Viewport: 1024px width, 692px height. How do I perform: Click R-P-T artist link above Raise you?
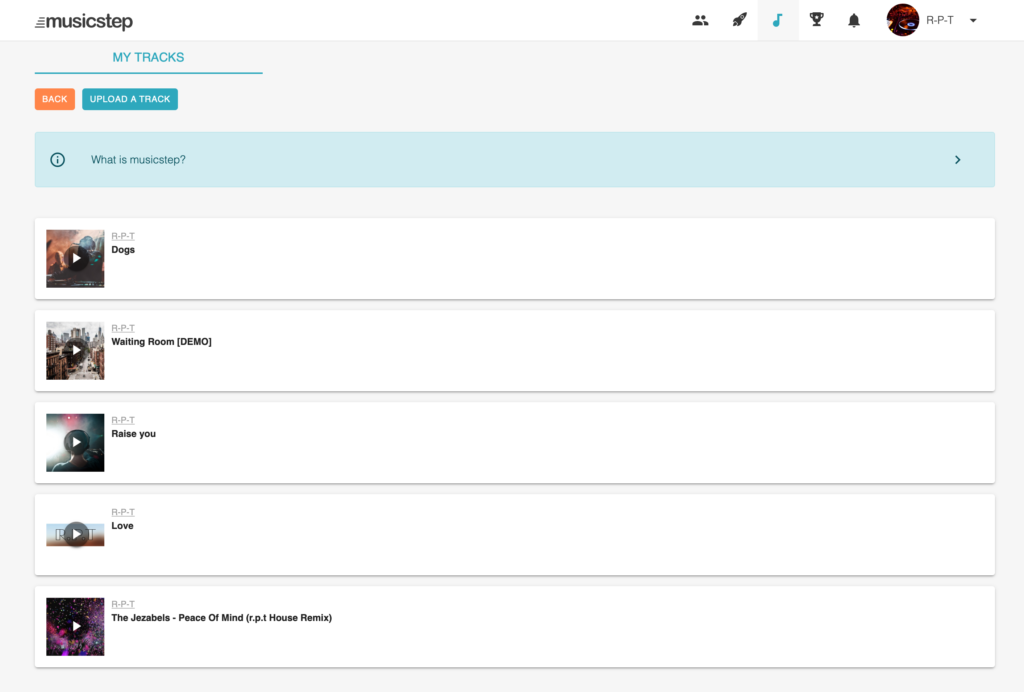pyautogui.click(x=123, y=420)
